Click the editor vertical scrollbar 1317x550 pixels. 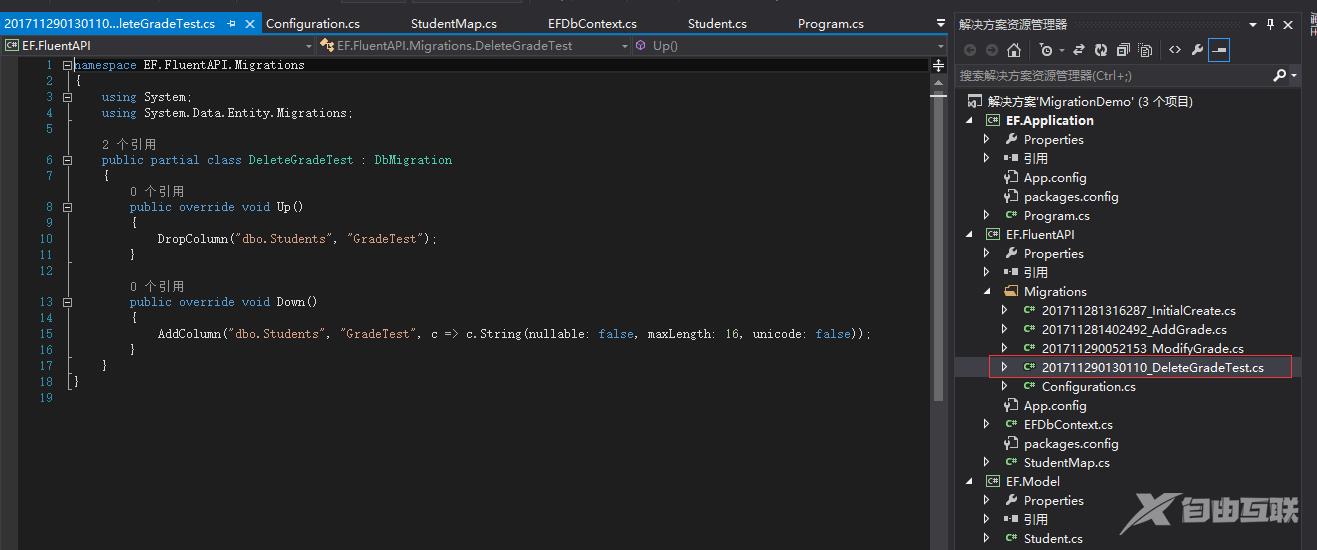[938, 250]
